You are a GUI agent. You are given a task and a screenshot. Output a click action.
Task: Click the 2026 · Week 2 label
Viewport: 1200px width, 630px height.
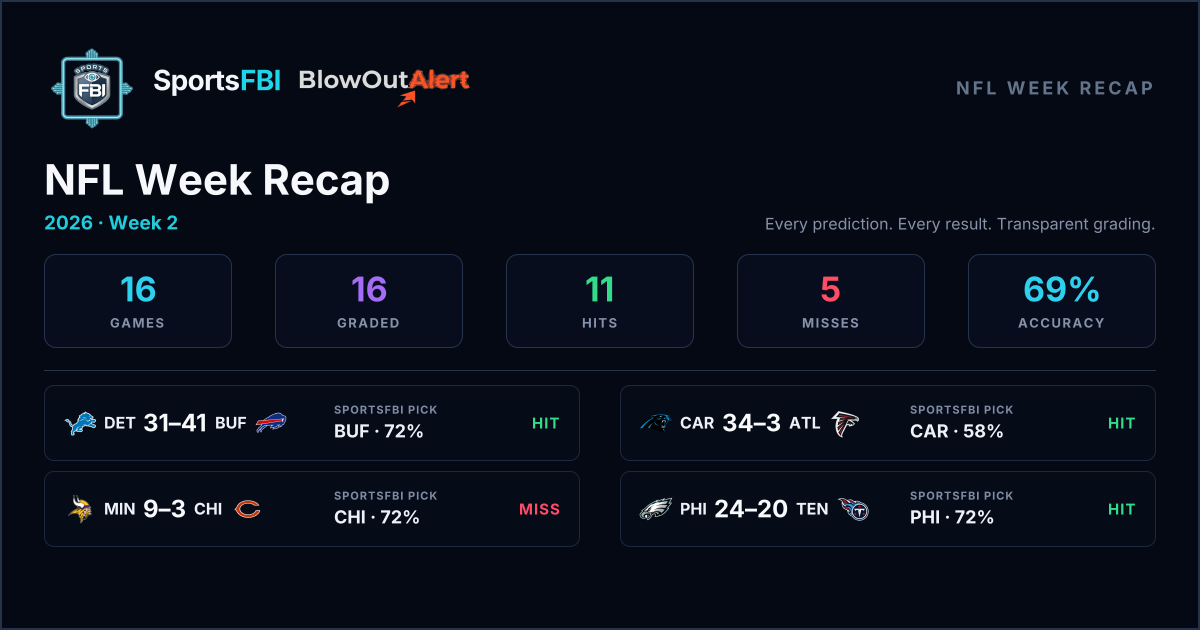point(111,223)
